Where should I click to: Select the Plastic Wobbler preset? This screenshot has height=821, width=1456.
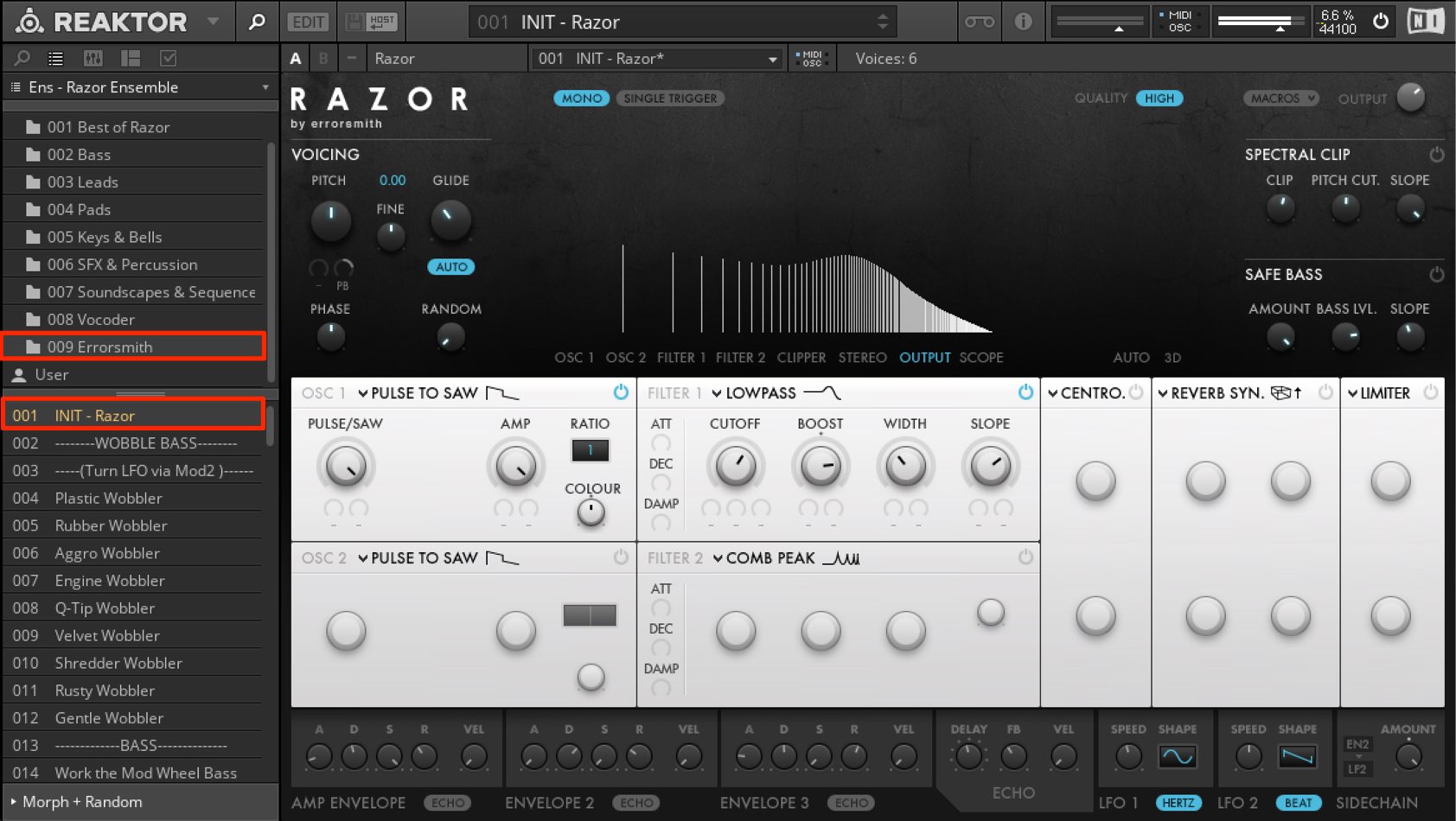(x=132, y=499)
